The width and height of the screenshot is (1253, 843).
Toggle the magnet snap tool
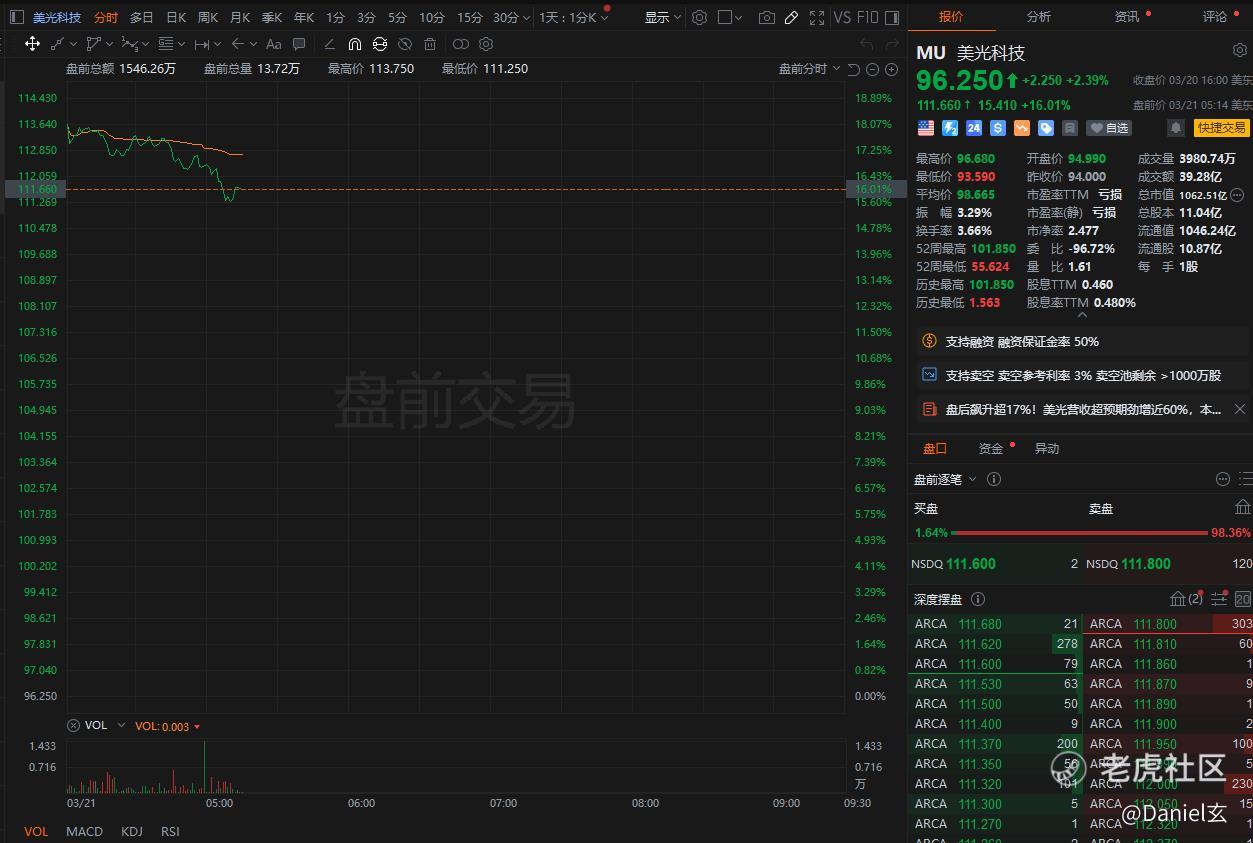pyautogui.click(x=354, y=44)
